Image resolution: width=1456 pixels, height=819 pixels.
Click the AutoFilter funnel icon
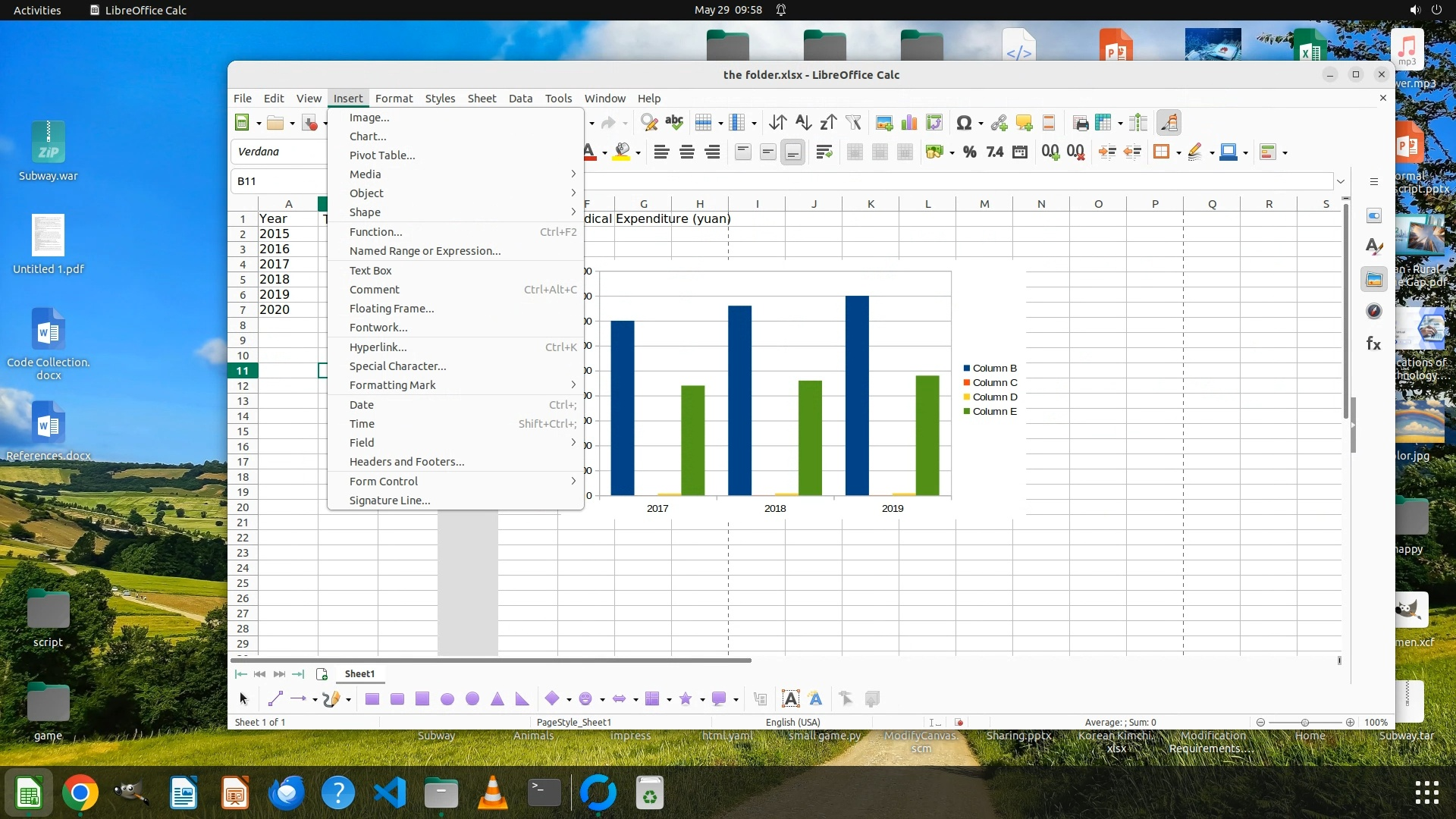click(853, 123)
